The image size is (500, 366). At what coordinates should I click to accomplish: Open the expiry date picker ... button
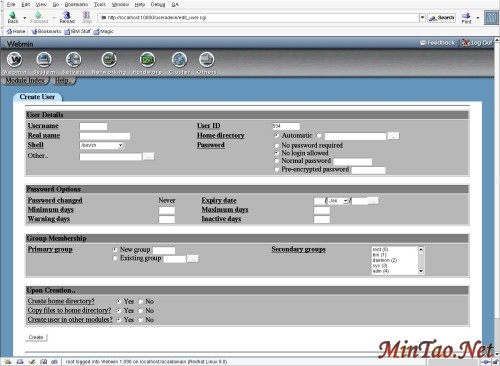pyautogui.click(x=373, y=201)
